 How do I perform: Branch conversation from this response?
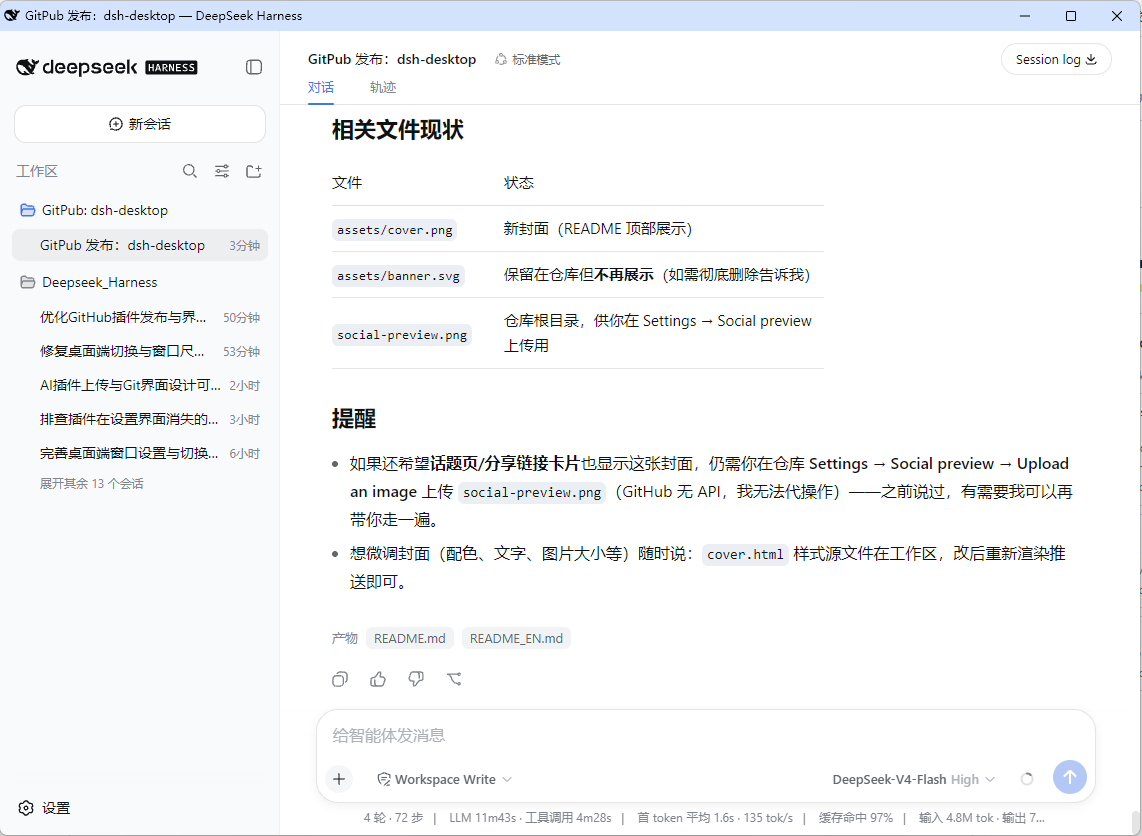click(454, 679)
